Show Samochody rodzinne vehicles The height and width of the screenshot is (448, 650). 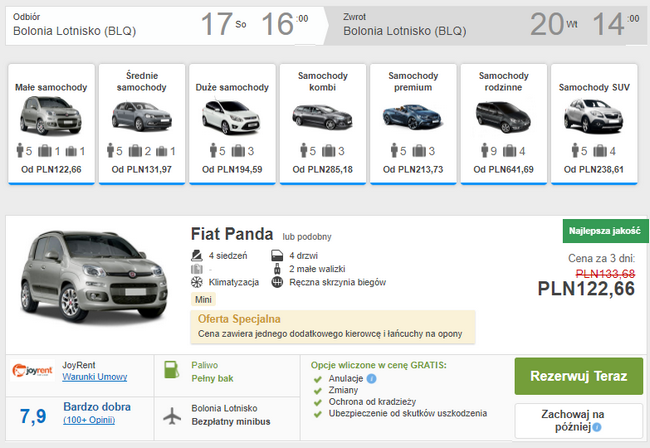click(x=504, y=124)
